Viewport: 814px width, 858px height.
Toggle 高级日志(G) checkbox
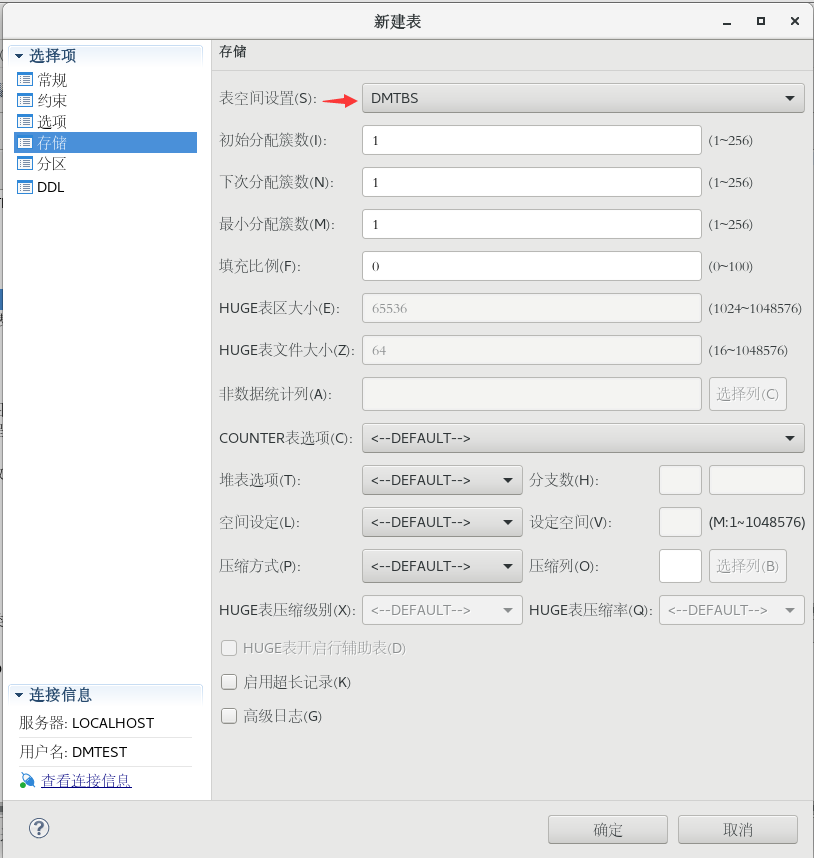pos(229,716)
